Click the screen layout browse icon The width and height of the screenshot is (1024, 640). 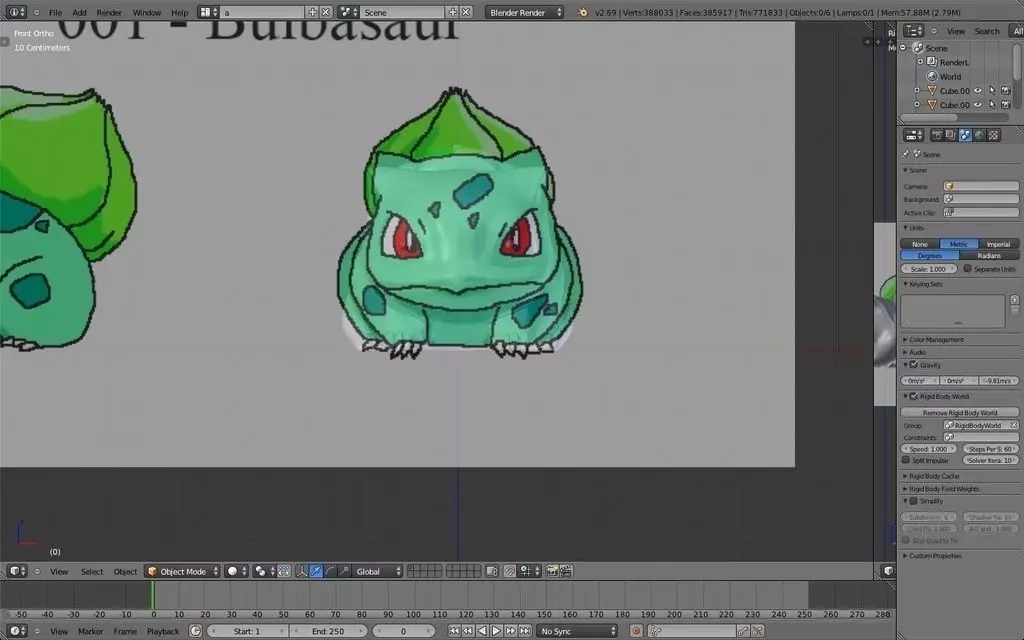click(208, 12)
